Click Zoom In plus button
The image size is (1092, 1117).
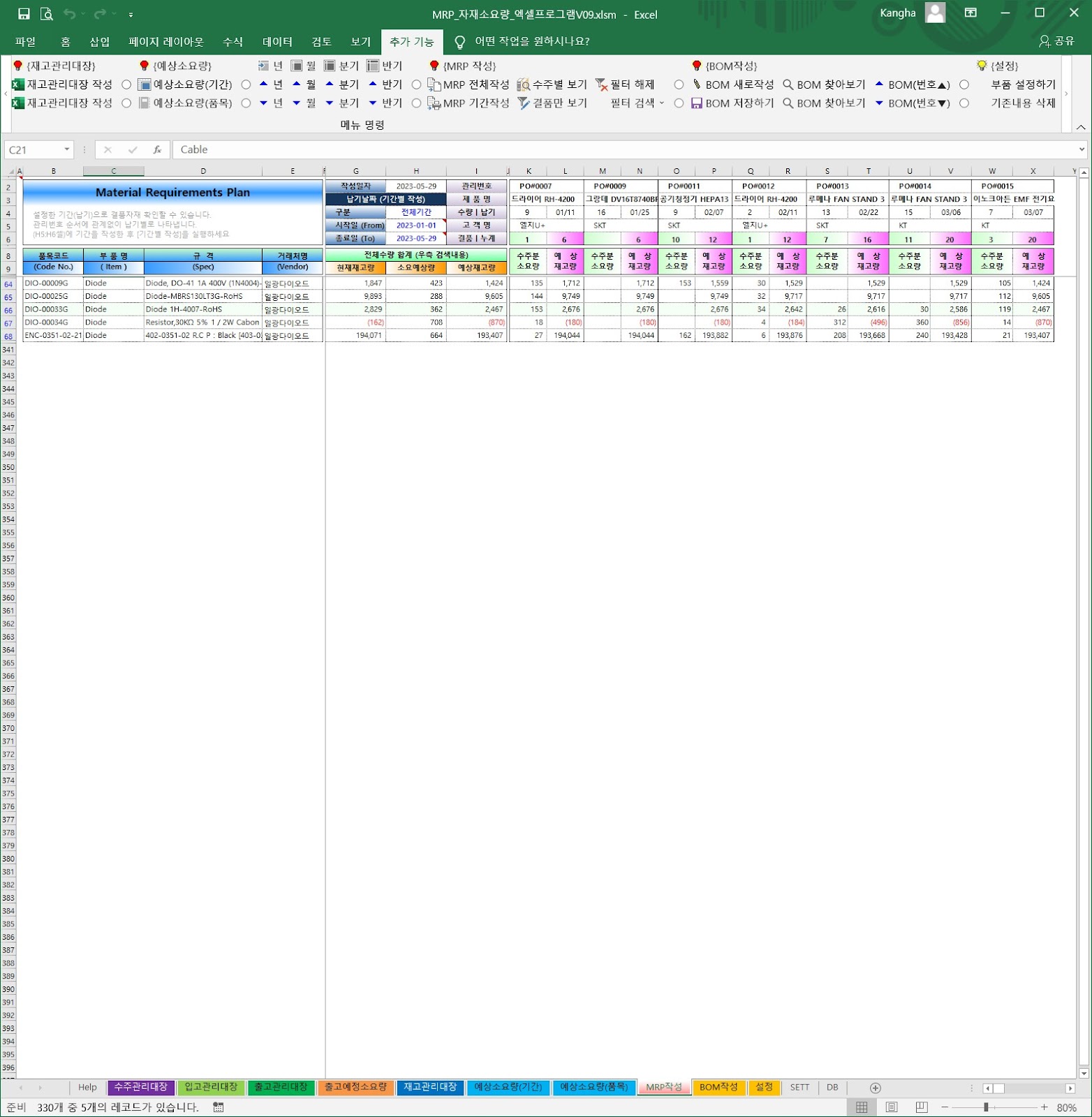tap(1045, 1107)
